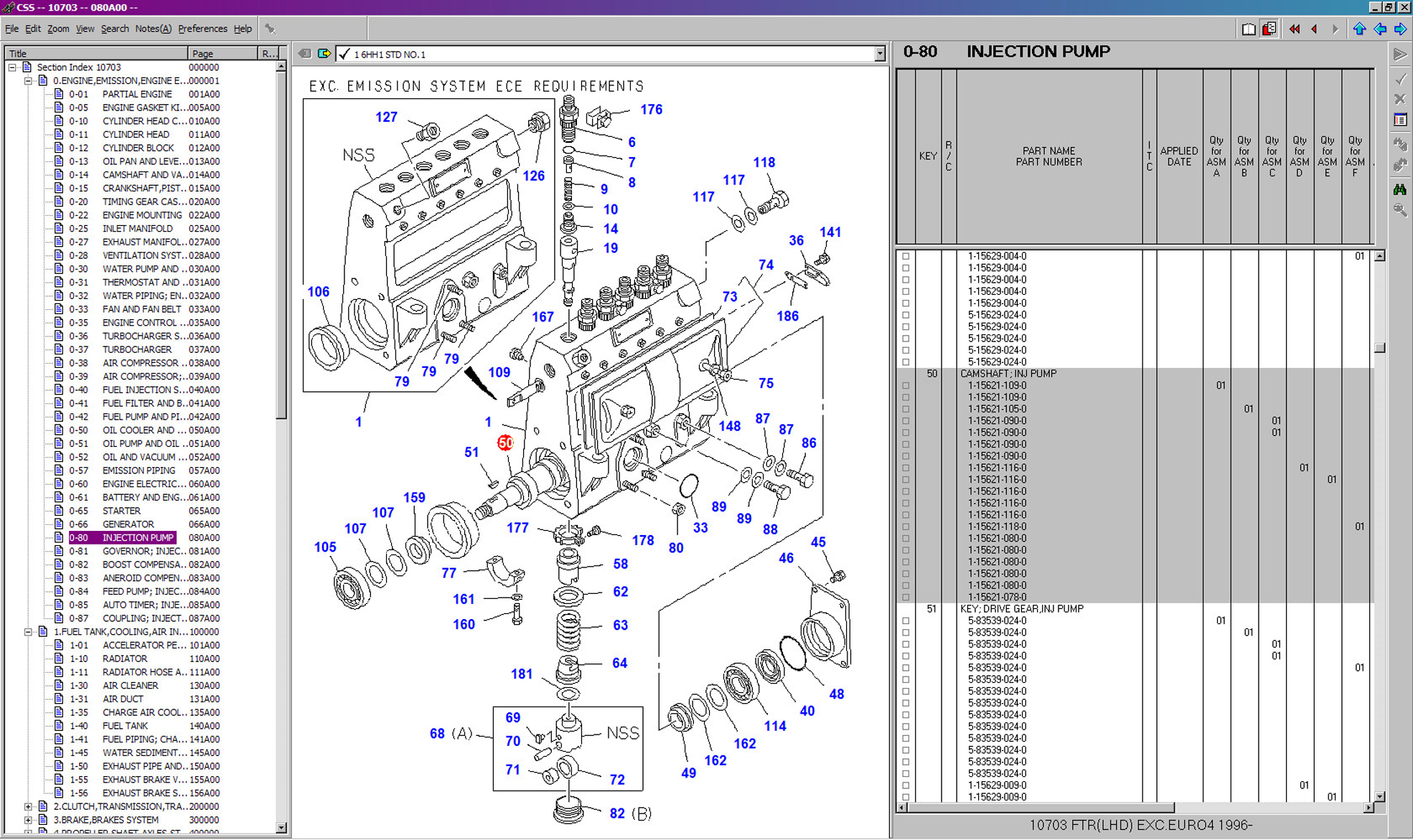Collapse the 1.FUEL TANK,COOLING section
This screenshot has height=840, width=1413.
(28, 632)
